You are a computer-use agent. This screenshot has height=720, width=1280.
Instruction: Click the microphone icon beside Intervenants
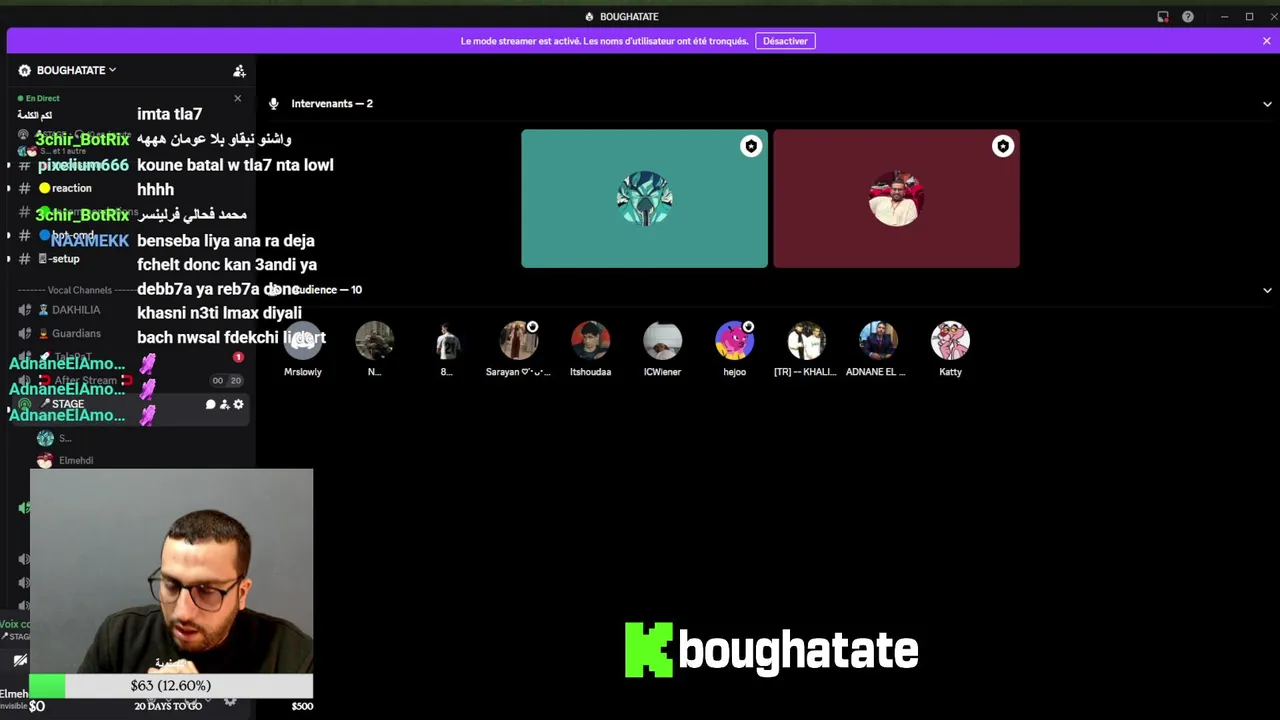tap(274, 104)
